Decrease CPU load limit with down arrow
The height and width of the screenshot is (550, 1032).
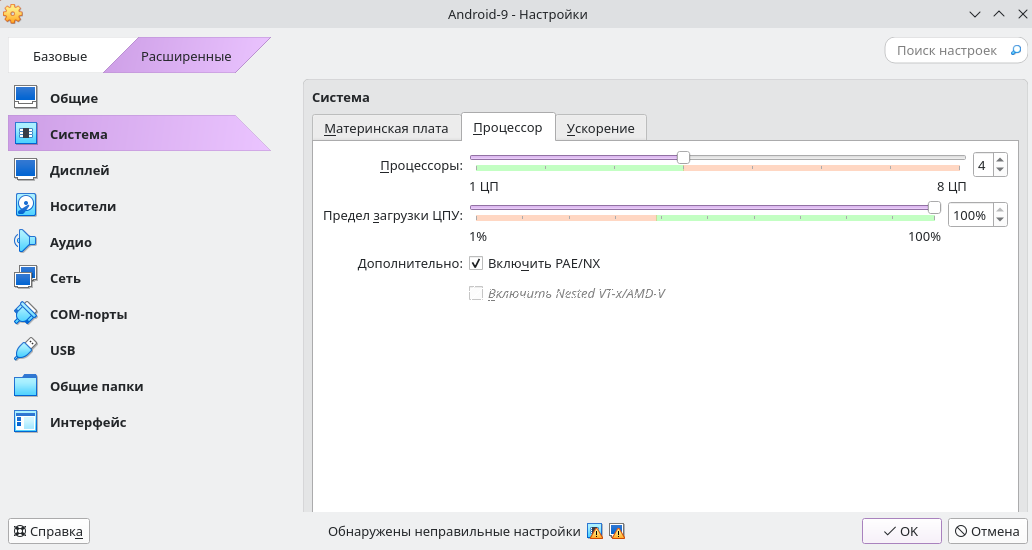pyautogui.click(x=1000, y=221)
